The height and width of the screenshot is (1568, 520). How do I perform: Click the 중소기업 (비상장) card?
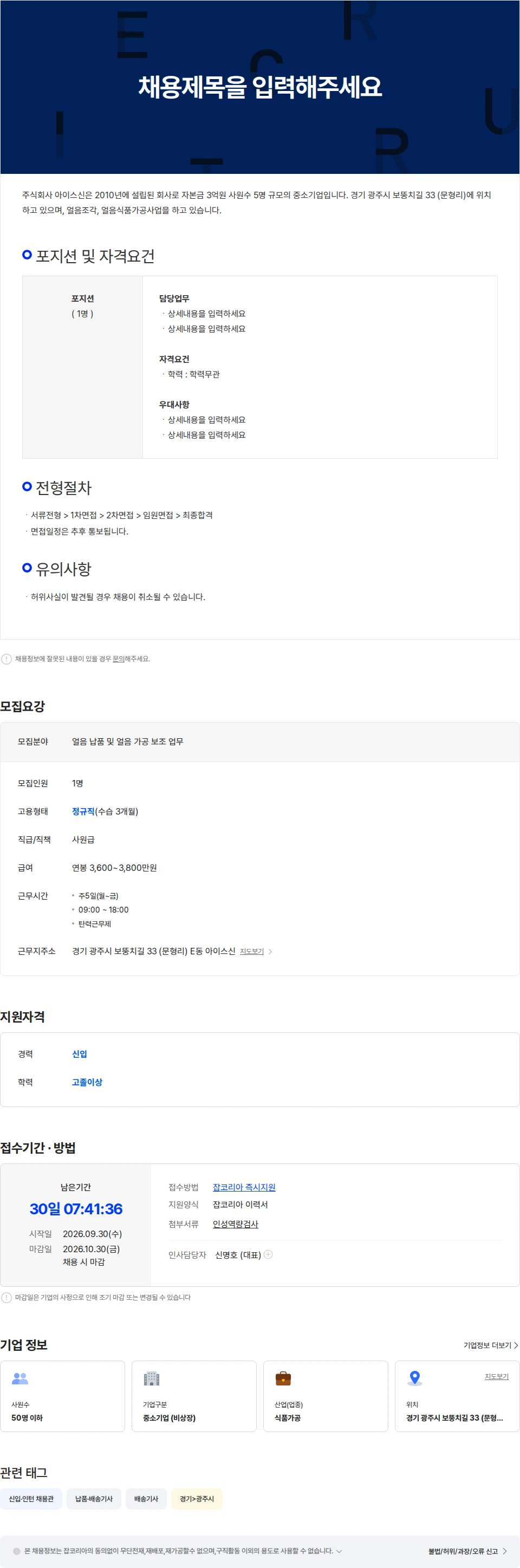[x=193, y=1396]
